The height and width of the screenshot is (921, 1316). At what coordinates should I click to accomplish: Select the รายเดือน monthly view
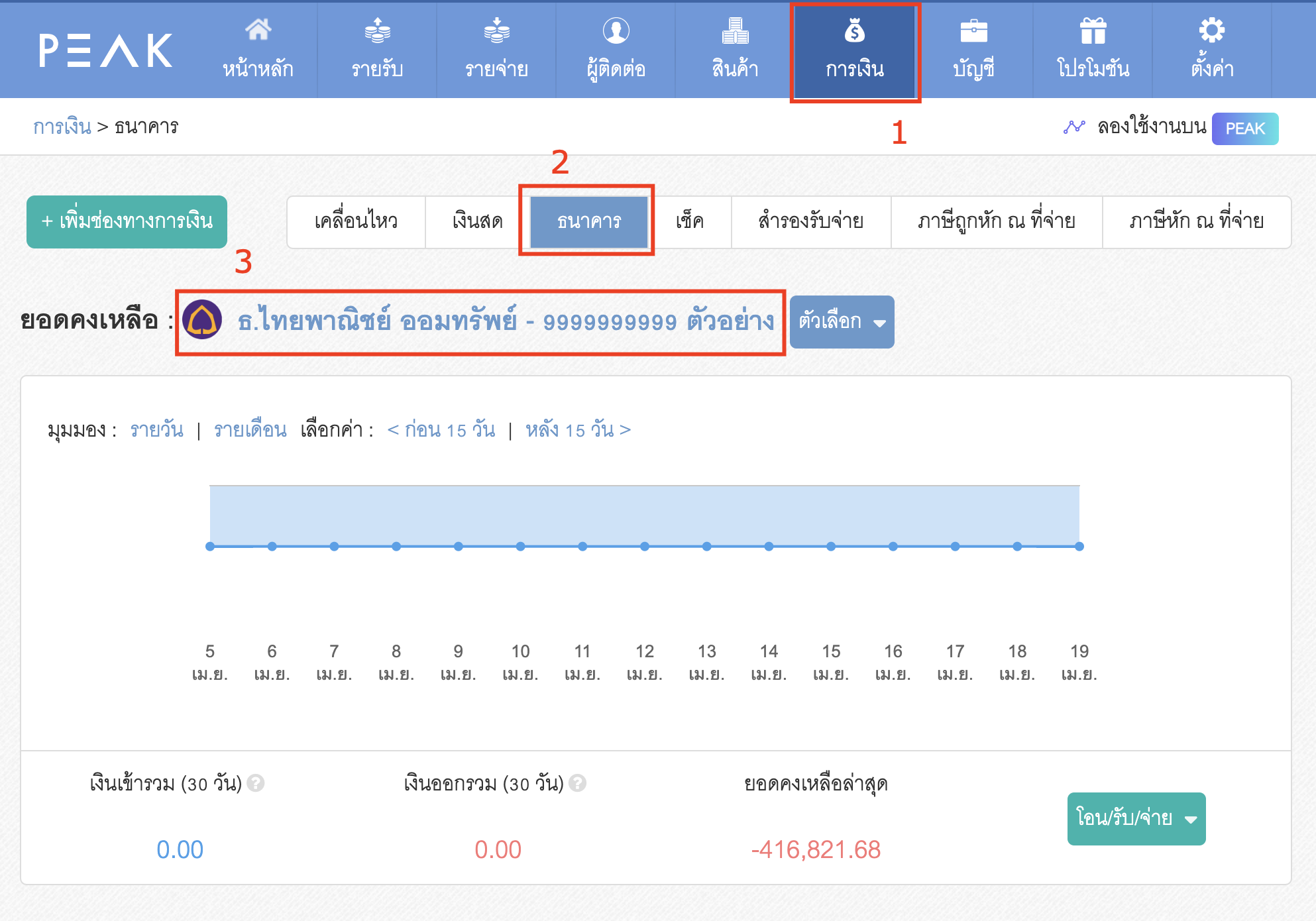[x=250, y=430]
